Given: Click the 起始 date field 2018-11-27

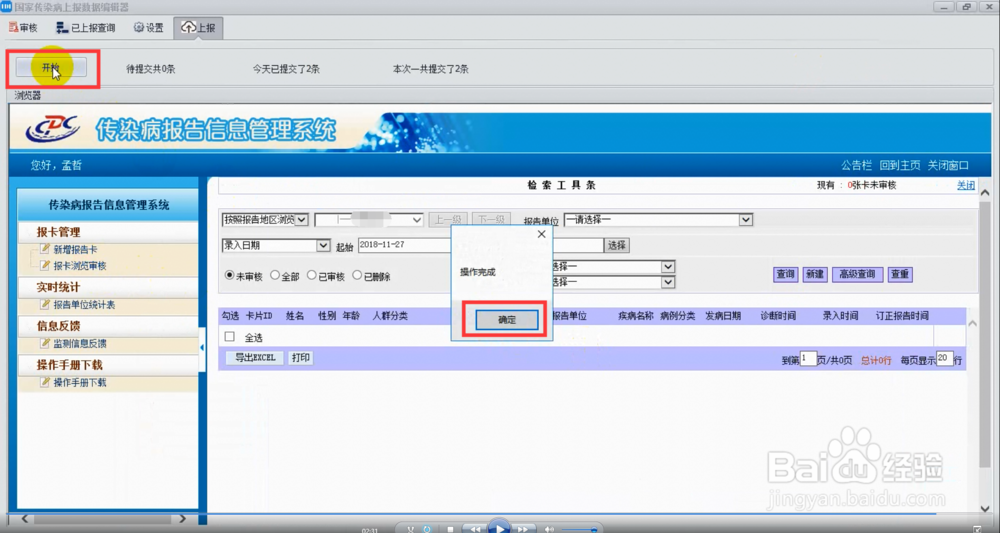Looking at the screenshot, I should (x=405, y=245).
